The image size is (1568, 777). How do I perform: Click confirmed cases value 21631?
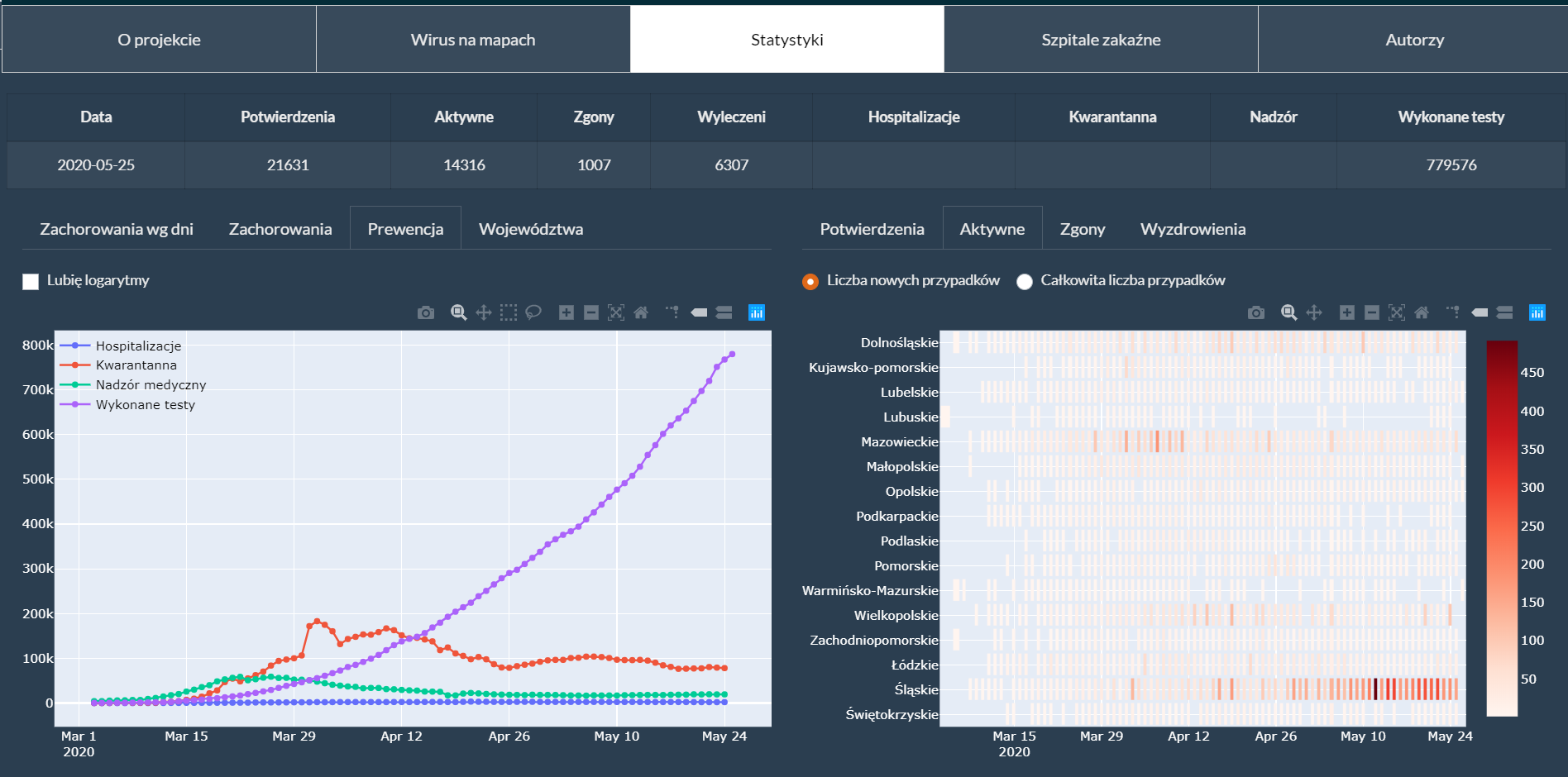point(288,164)
